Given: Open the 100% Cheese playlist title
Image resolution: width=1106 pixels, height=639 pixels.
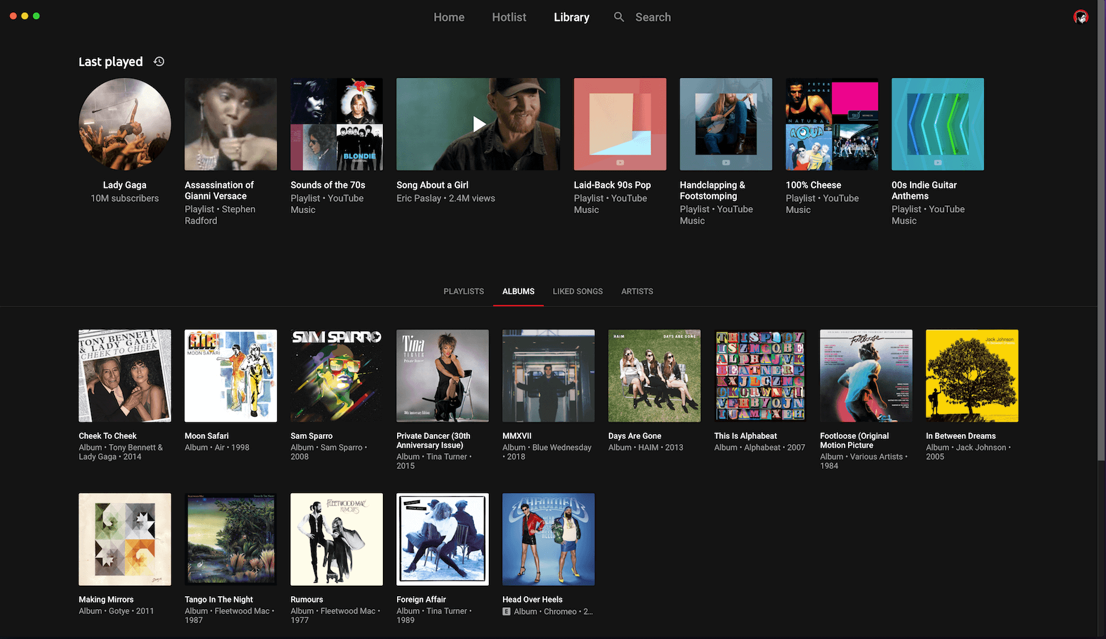Looking at the screenshot, I should 813,185.
